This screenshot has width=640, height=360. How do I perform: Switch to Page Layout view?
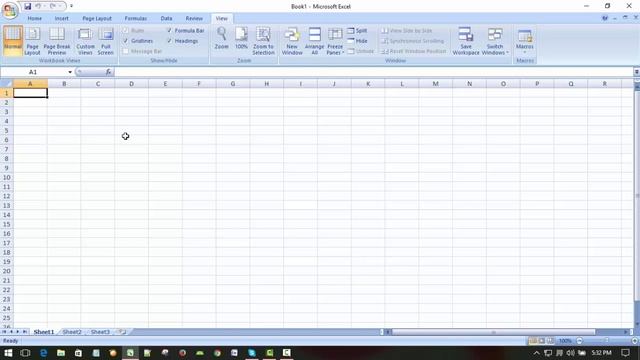pos(32,40)
